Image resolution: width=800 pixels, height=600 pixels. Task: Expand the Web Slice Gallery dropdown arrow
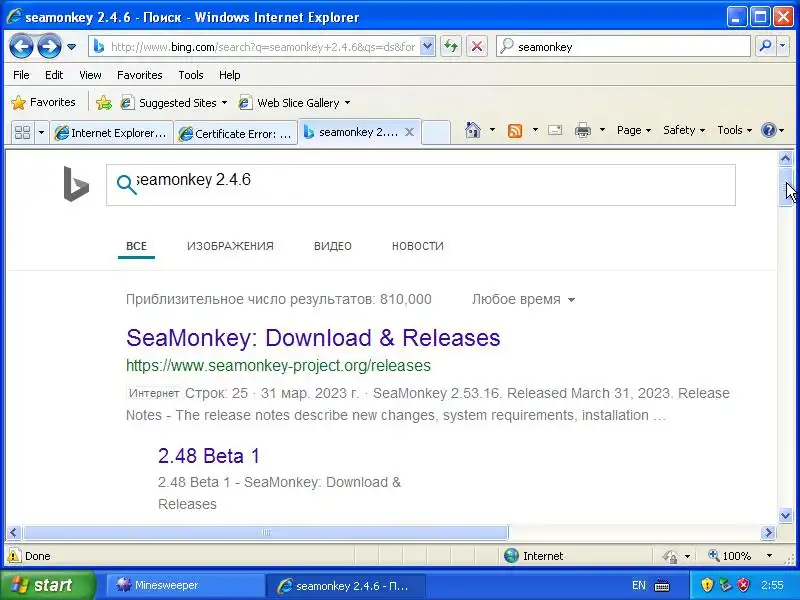(347, 103)
